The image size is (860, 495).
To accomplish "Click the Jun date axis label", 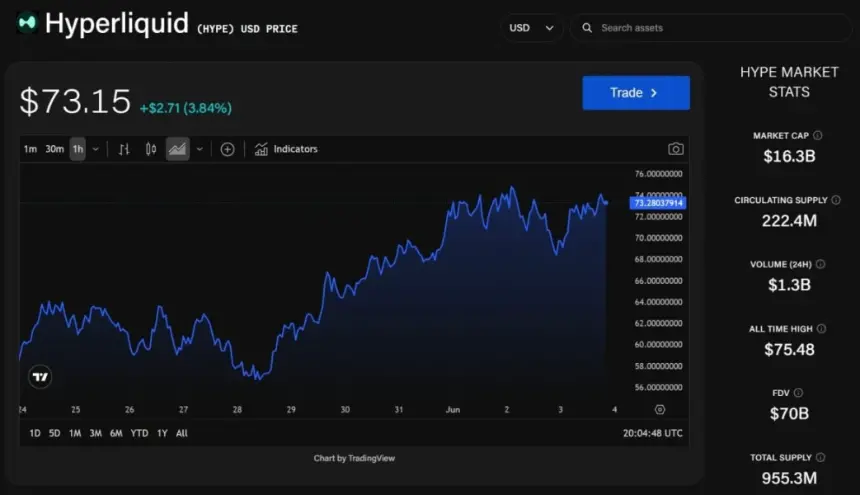I will coord(452,409).
